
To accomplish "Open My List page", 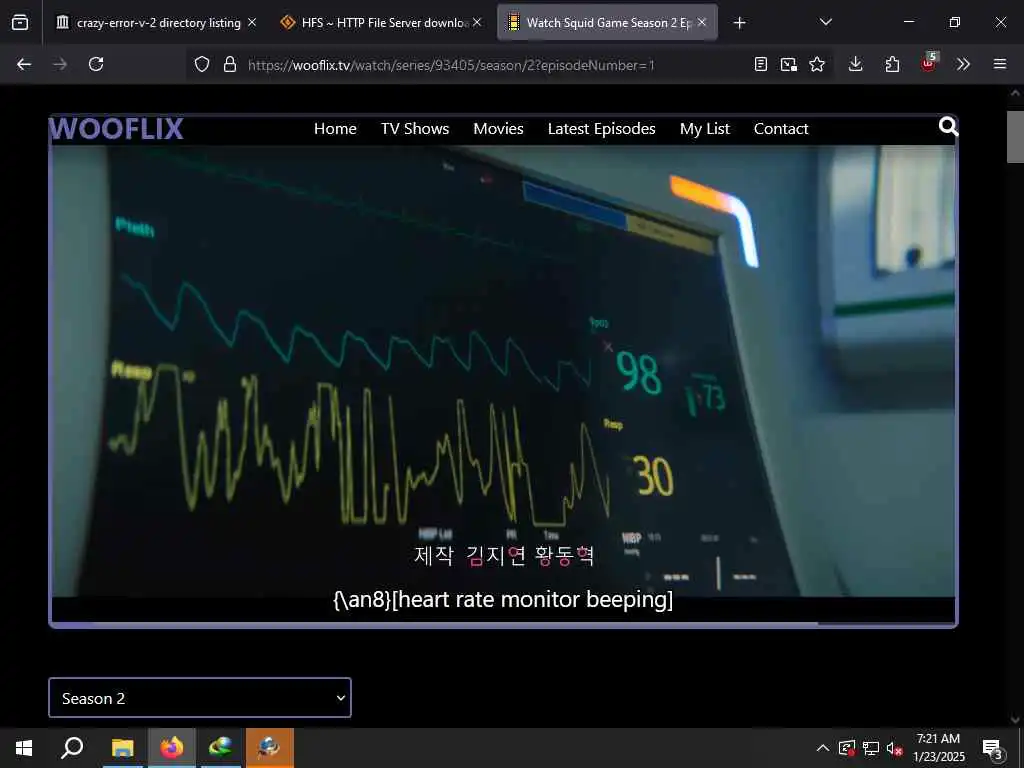I will tap(705, 129).
